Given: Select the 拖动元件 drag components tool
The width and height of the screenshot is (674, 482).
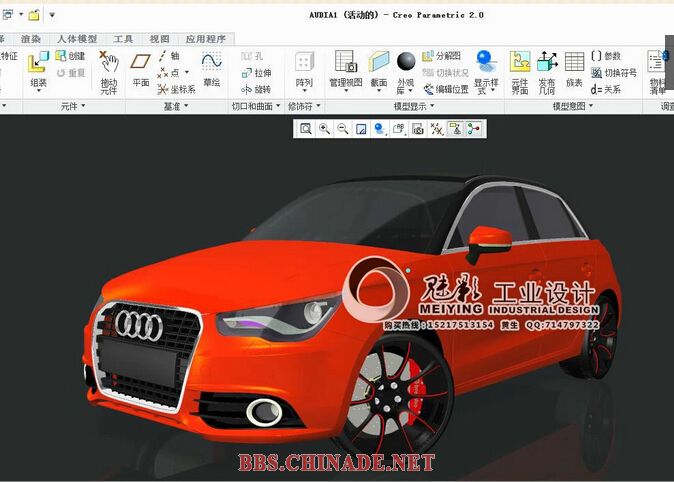Looking at the screenshot, I should click(x=108, y=70).
